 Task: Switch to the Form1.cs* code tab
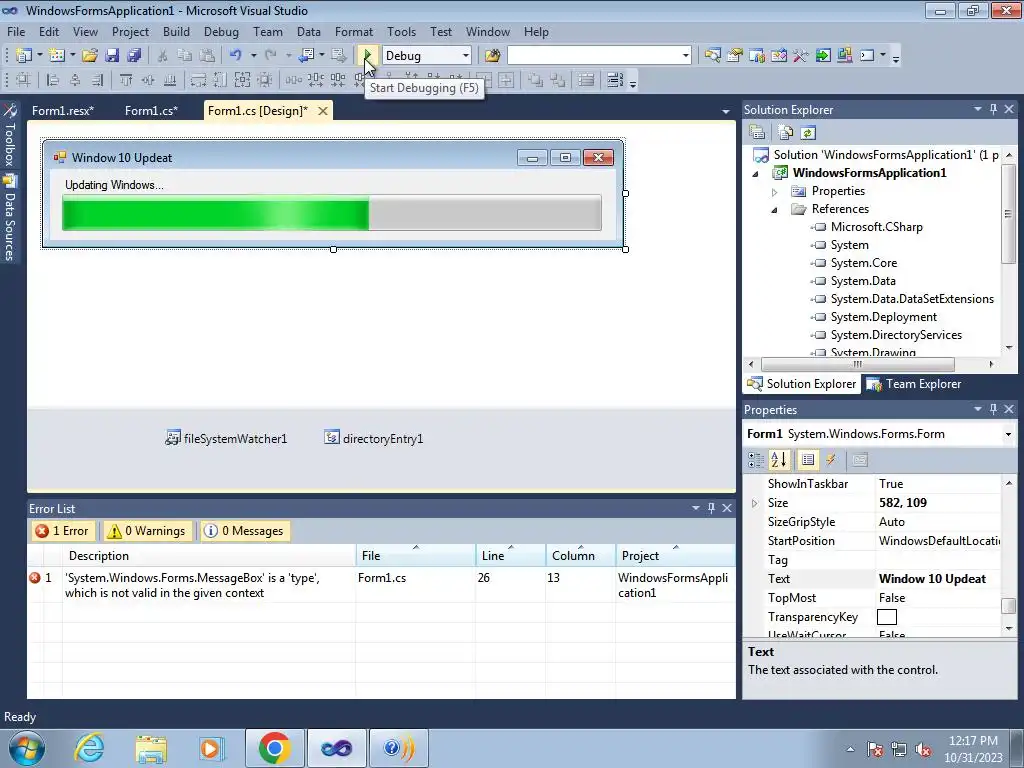(x=151, y=111)
